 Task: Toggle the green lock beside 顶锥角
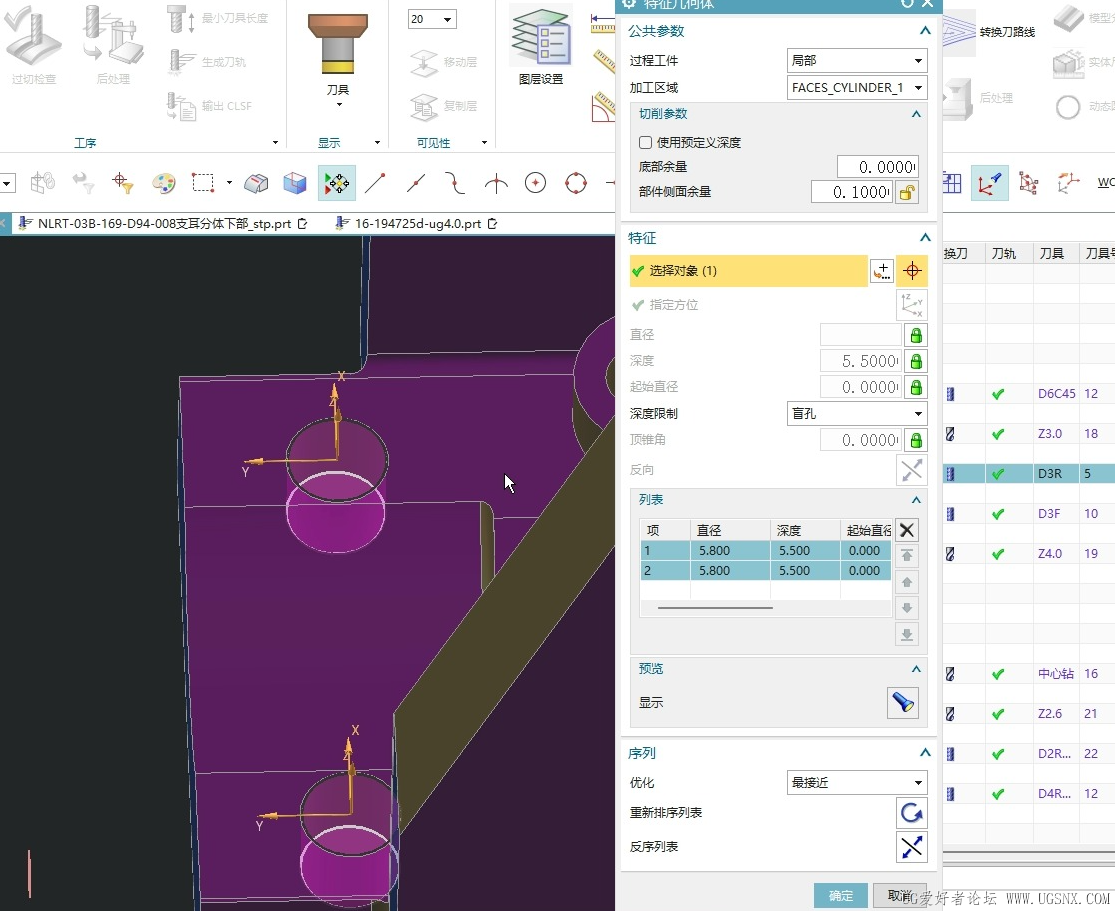(x=916, y=440)
